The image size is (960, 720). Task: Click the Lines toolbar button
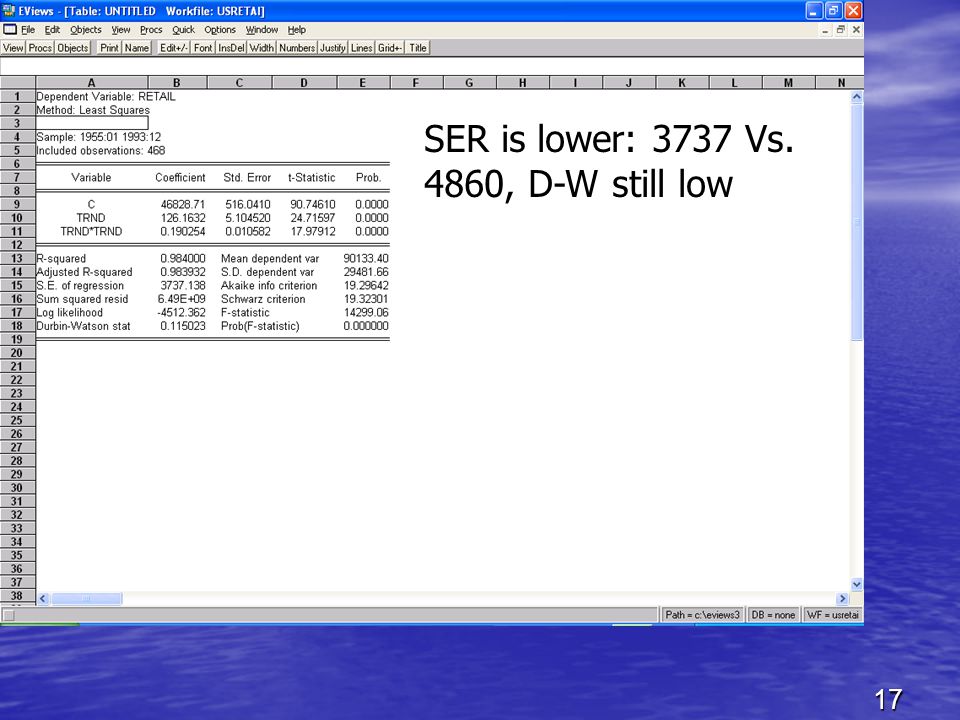pos(362,48)
